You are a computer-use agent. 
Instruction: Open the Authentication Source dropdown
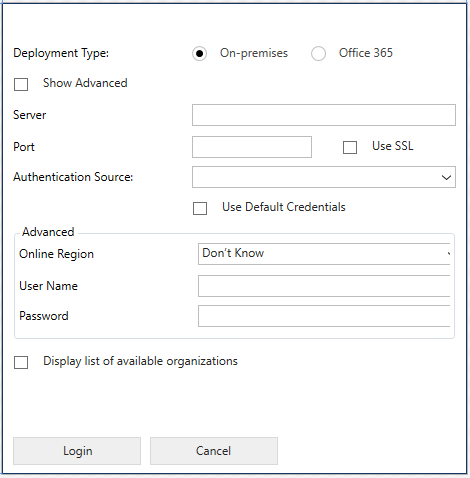click(324, 177)
